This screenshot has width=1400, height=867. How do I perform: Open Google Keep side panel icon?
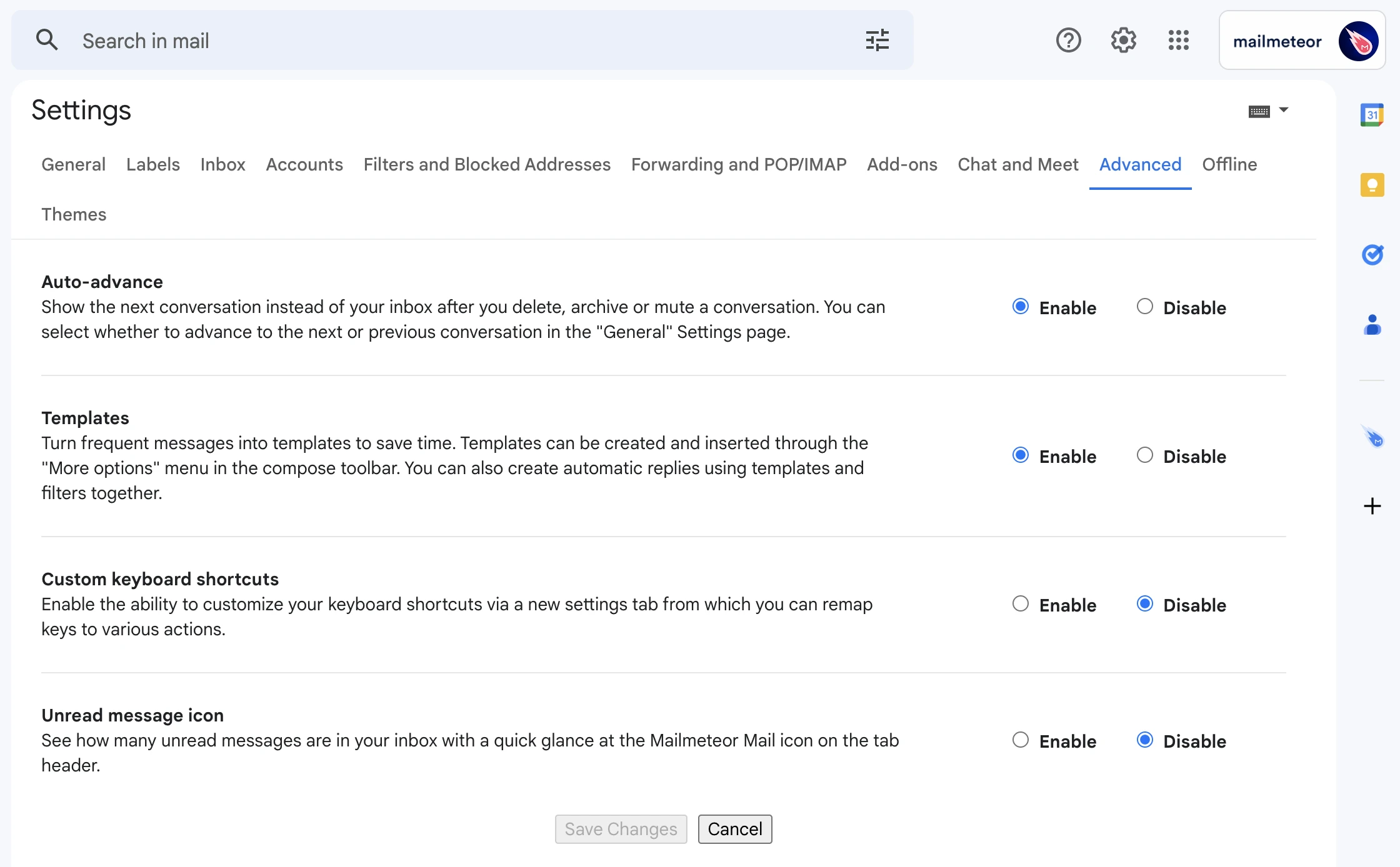tap(1372, 185)
